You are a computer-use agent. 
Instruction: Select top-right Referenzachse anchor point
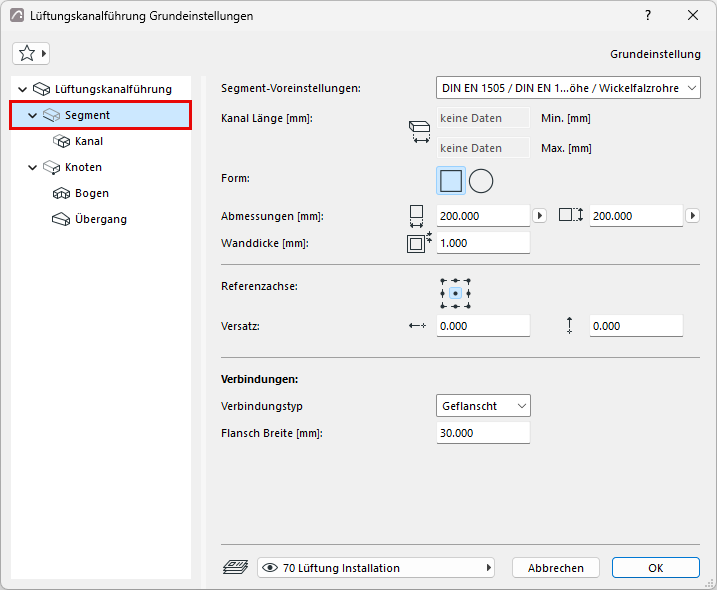coord(468,280)
